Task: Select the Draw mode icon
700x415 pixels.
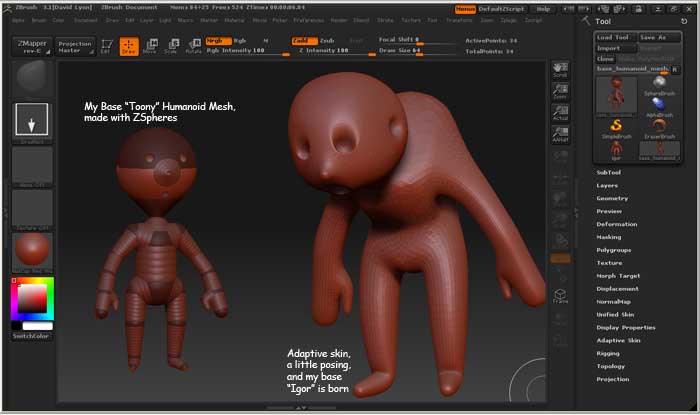Action: [x=129, y=46]
